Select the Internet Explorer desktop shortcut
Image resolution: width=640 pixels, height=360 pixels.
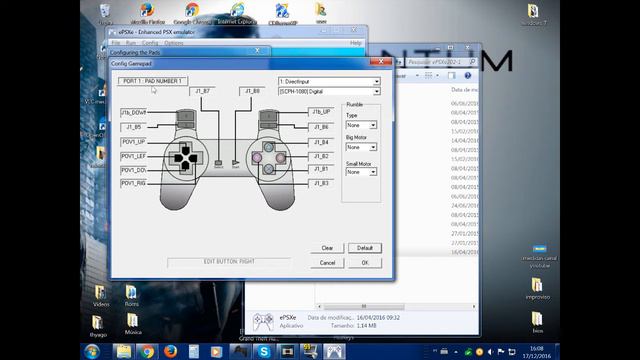pos(237,14)
